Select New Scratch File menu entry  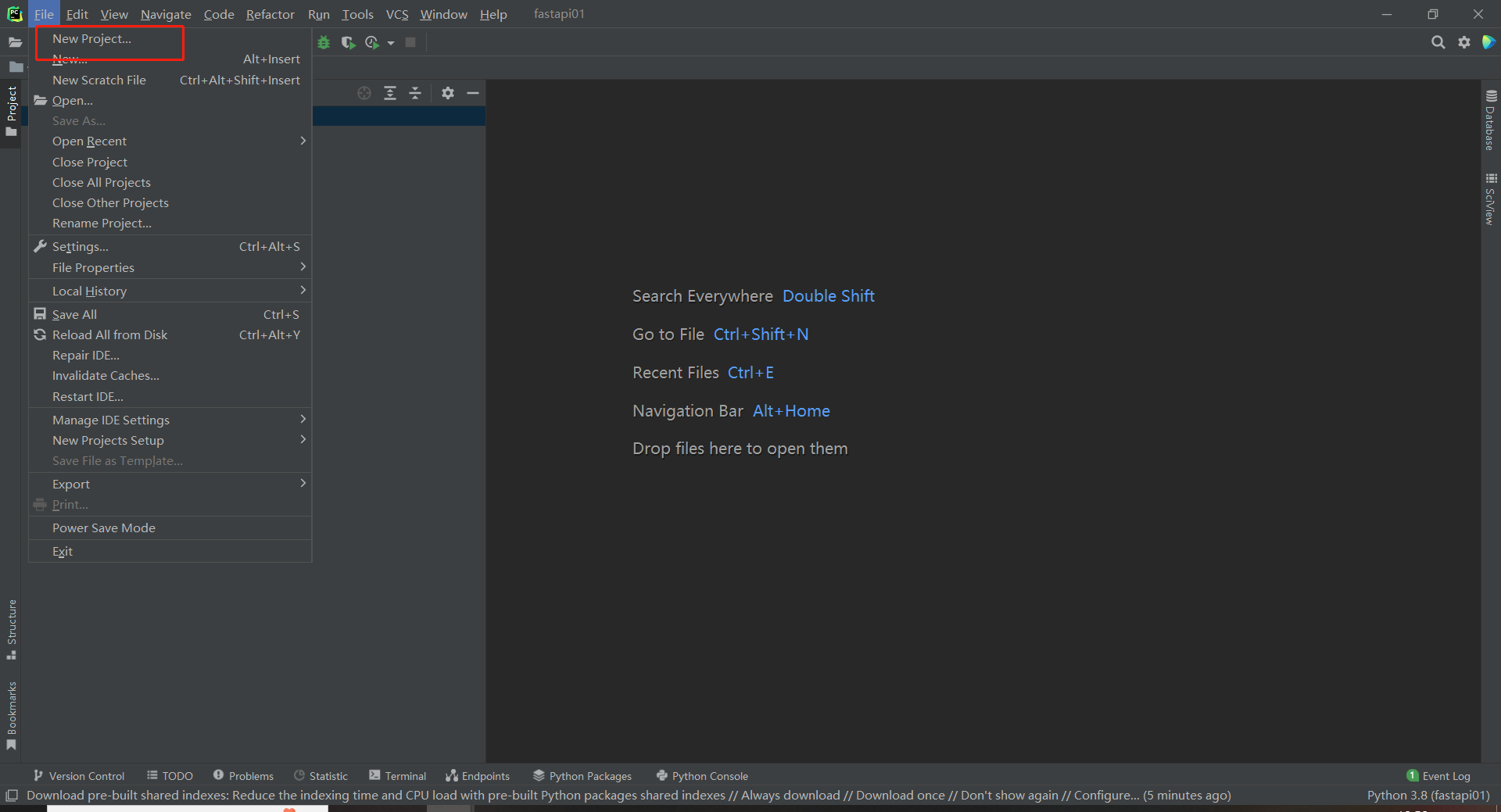[170, 80]
